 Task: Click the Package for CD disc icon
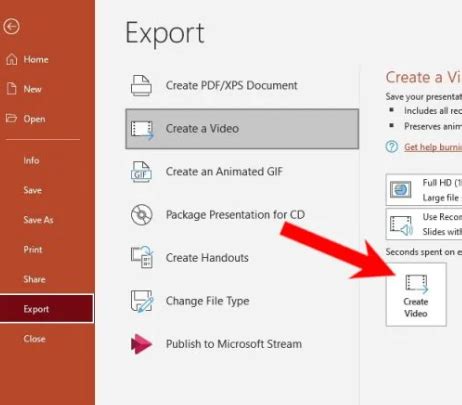point(142,215)
